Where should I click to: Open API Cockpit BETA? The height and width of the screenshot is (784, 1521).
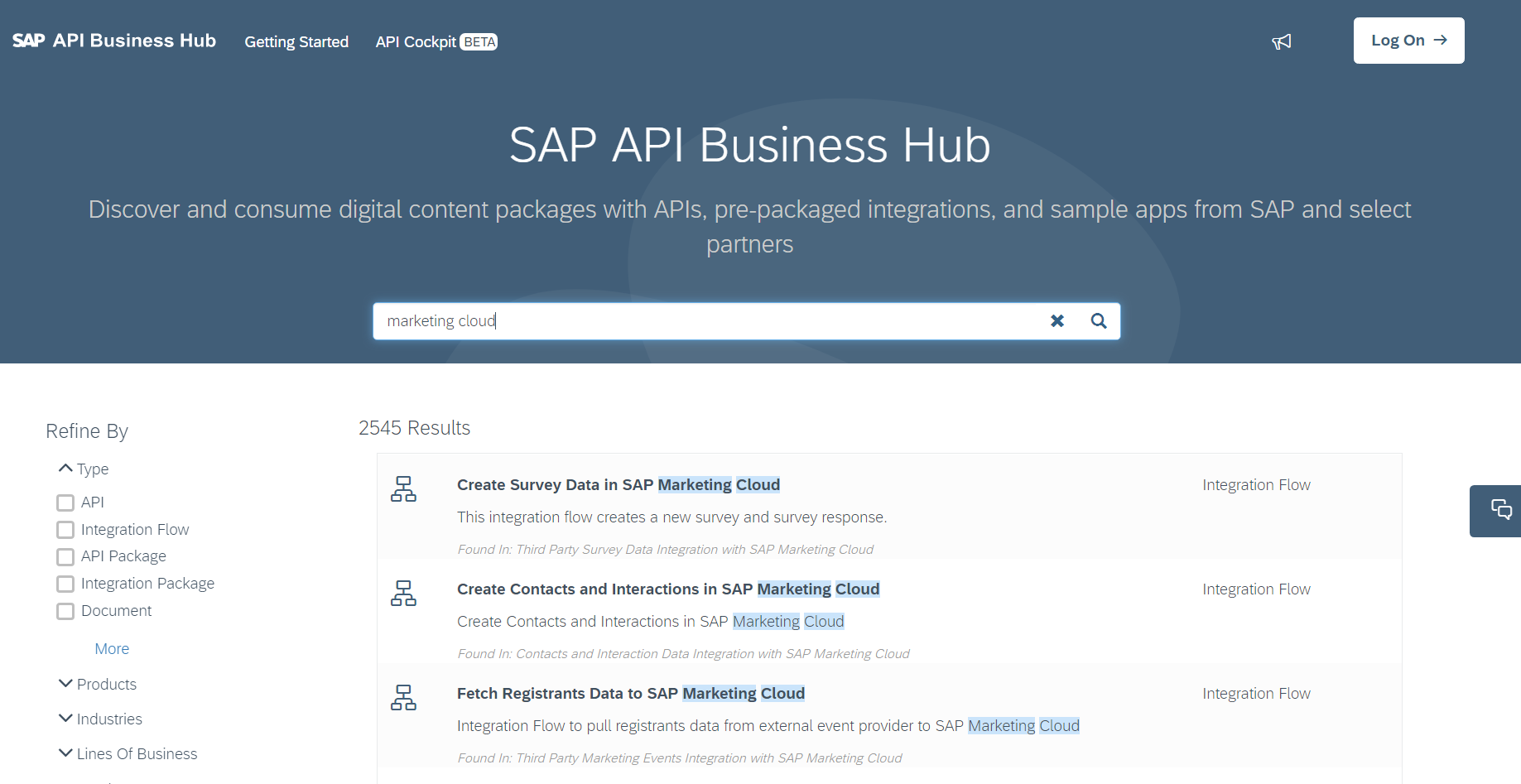click(436, 41)
